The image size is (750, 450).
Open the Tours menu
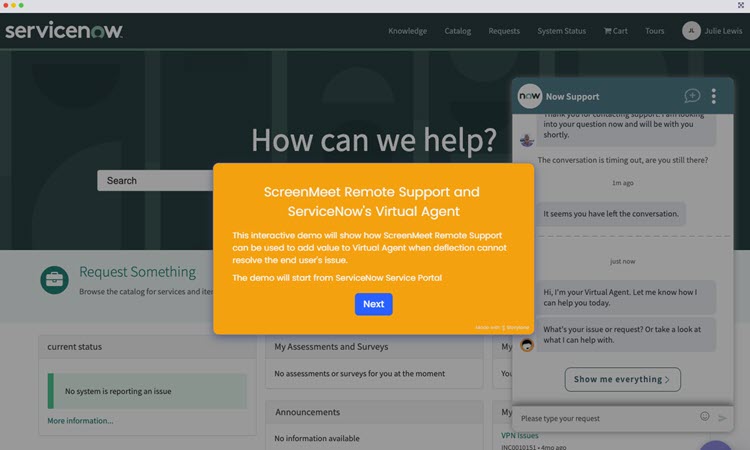click(x=654, y=31)
